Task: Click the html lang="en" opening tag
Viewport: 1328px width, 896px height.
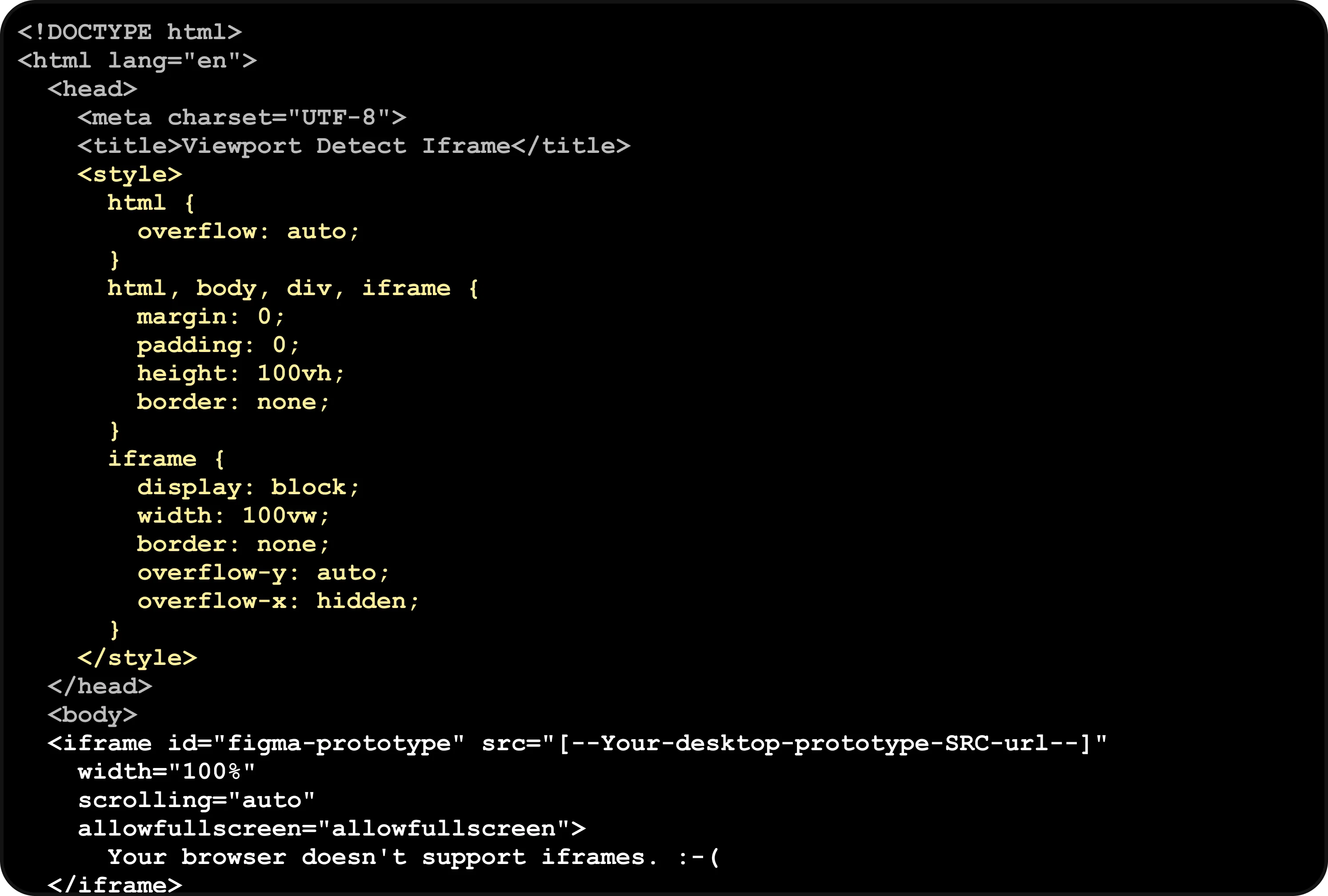Action: (137, 60)
